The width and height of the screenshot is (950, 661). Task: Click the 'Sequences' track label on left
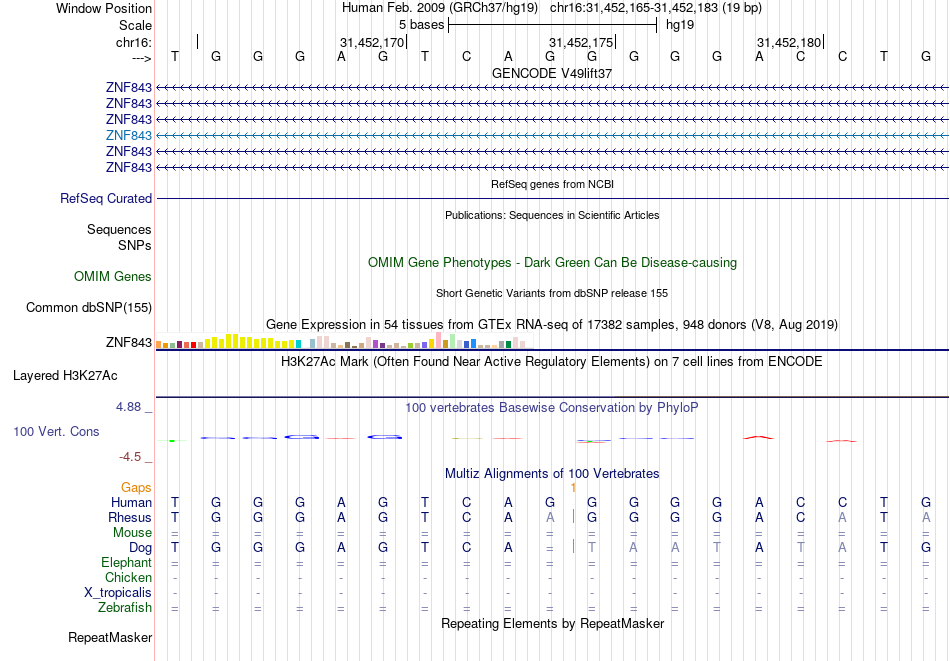coord(119,230)
